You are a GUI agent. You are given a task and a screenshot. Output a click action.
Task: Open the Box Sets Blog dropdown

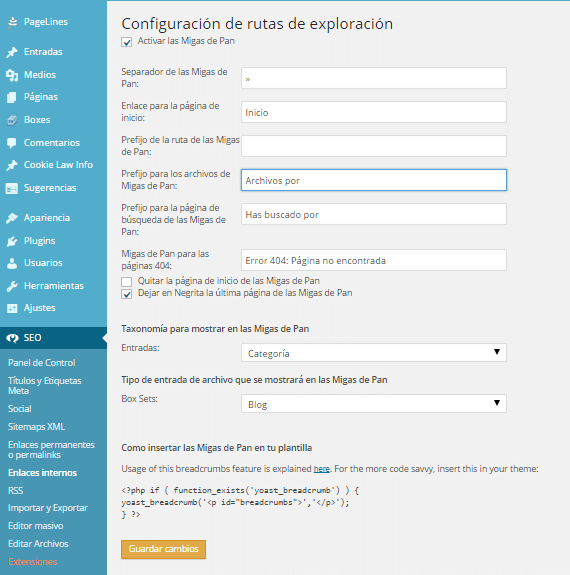click(374, 403)
